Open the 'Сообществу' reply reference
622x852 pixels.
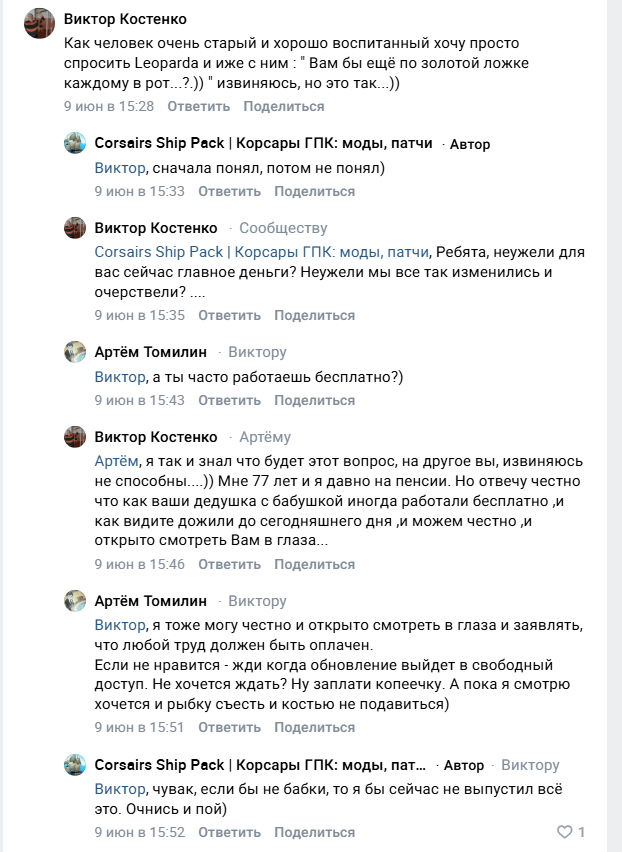coord(283,228)
